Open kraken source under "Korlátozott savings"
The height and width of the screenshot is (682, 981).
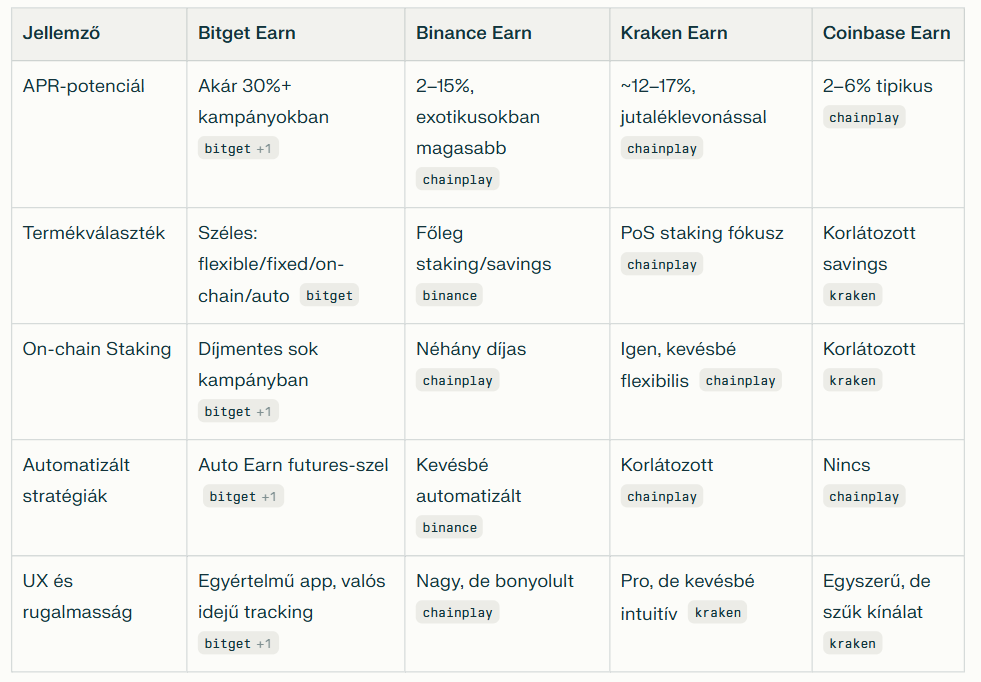tap(852, 296)
